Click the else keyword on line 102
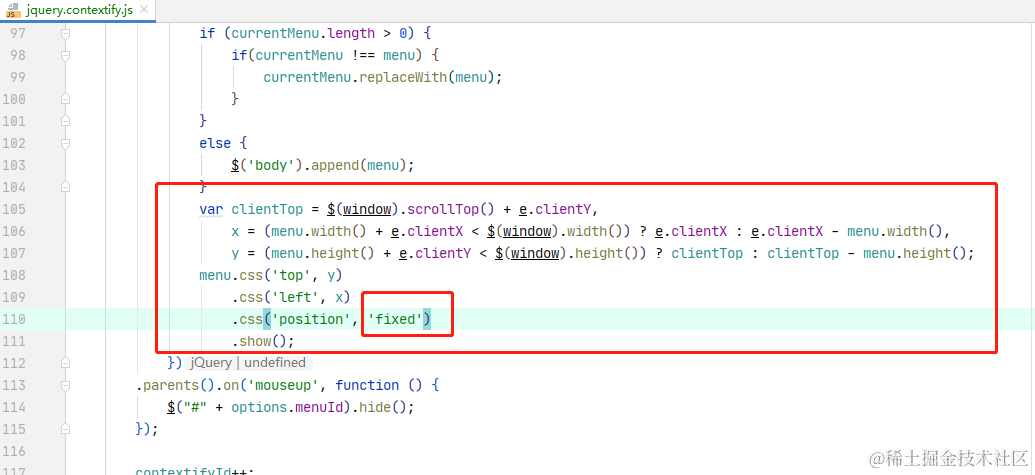The width and height of the screenshot is (1035, 475). [215, 143]
